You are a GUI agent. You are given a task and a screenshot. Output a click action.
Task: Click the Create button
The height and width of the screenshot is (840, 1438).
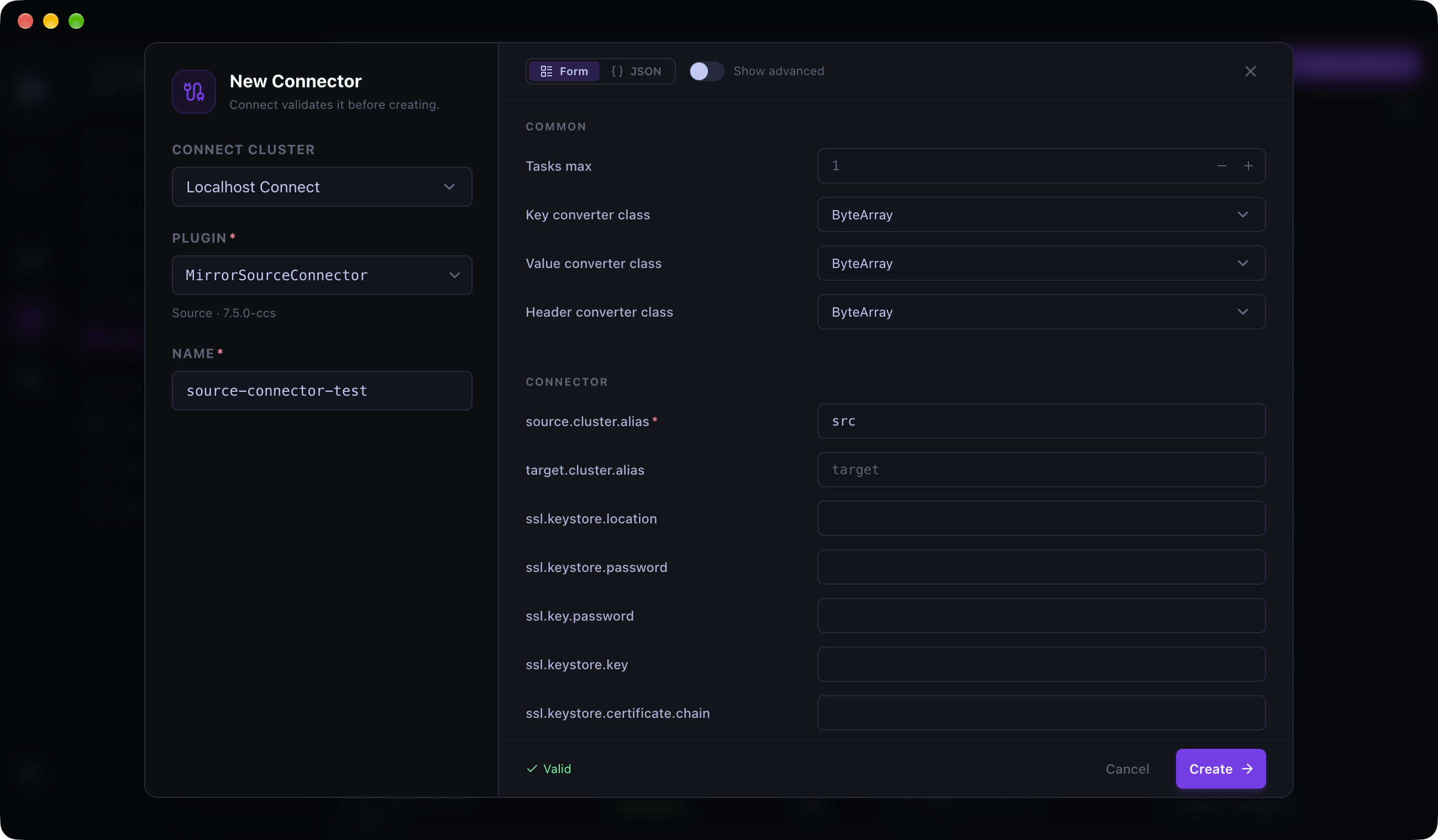click(1221, 769)
